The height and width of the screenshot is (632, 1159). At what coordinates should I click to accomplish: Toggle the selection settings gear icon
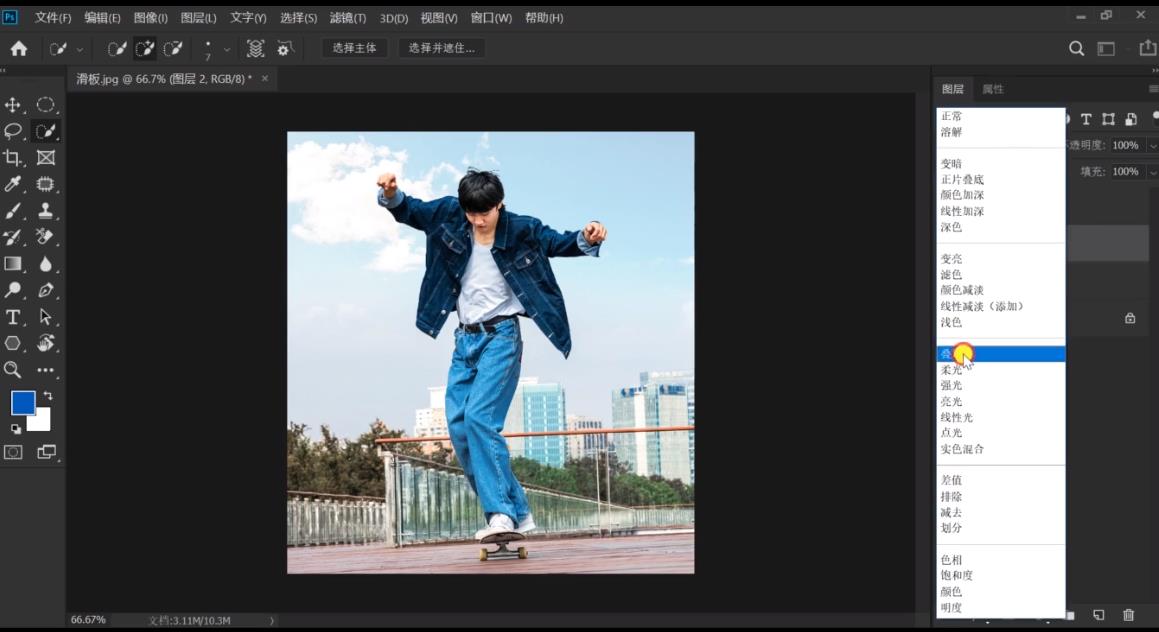[285, 49]
